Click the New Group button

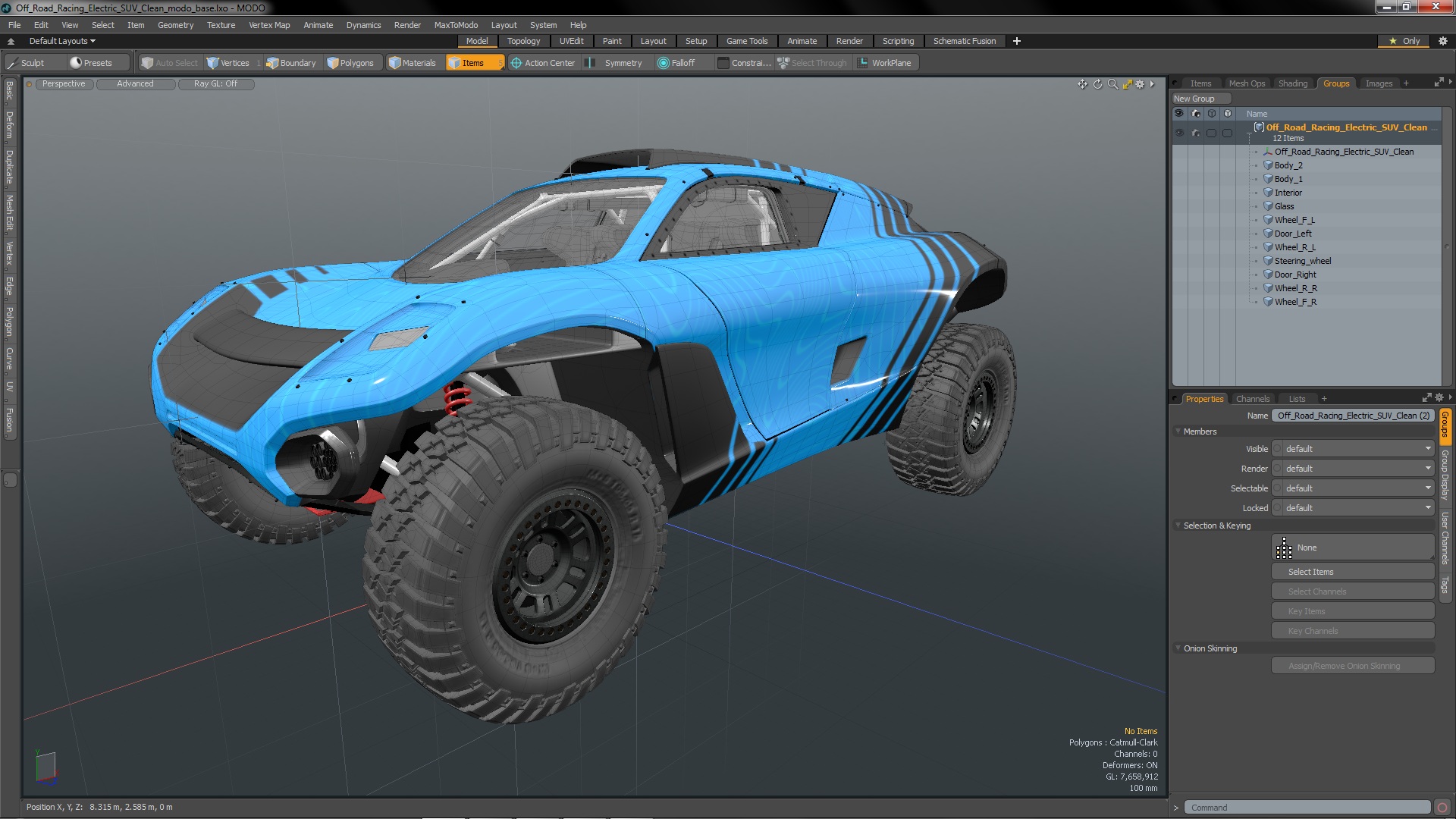click(x=1194, y=99)
